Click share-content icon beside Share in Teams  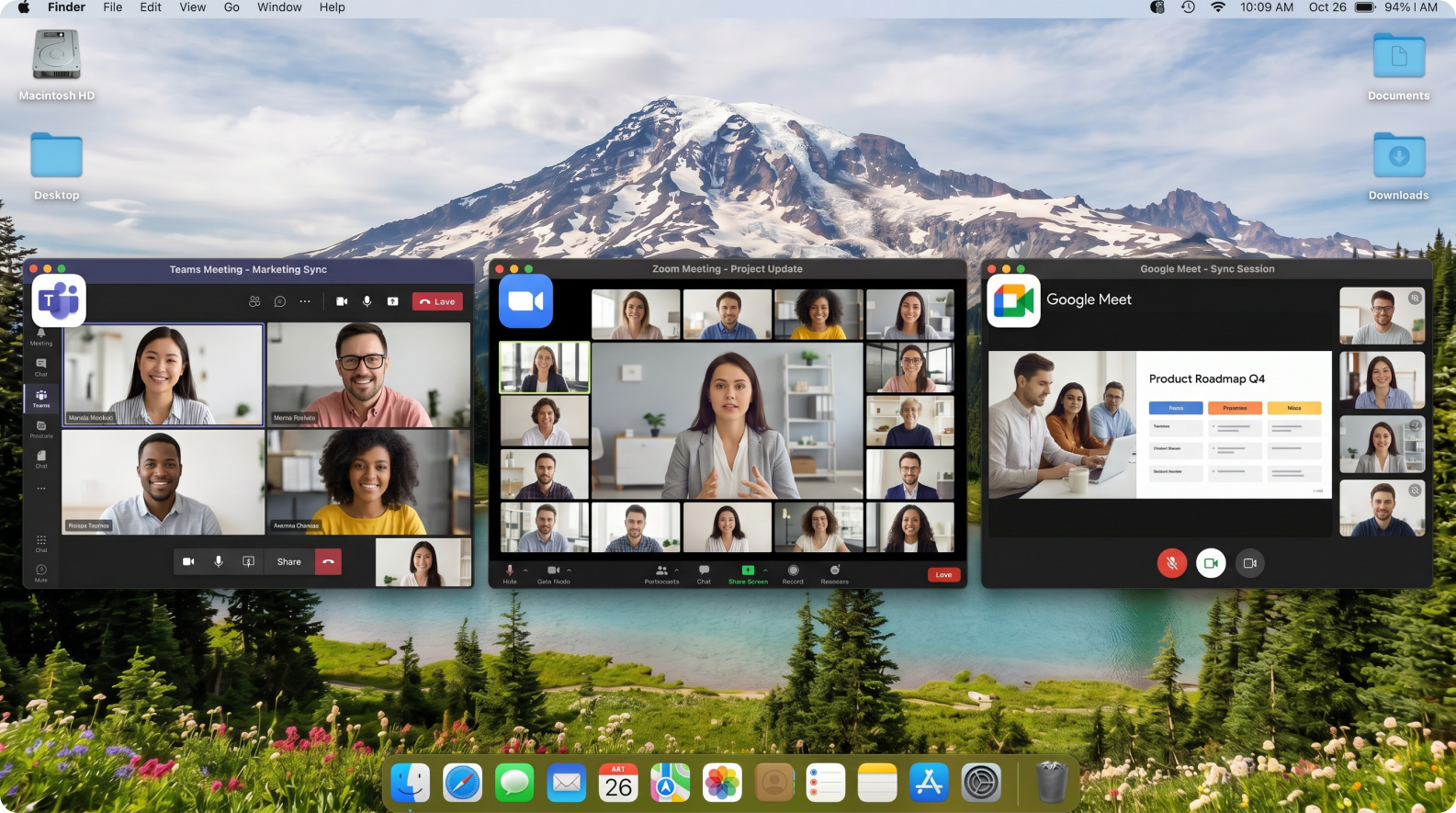[248, 561]
